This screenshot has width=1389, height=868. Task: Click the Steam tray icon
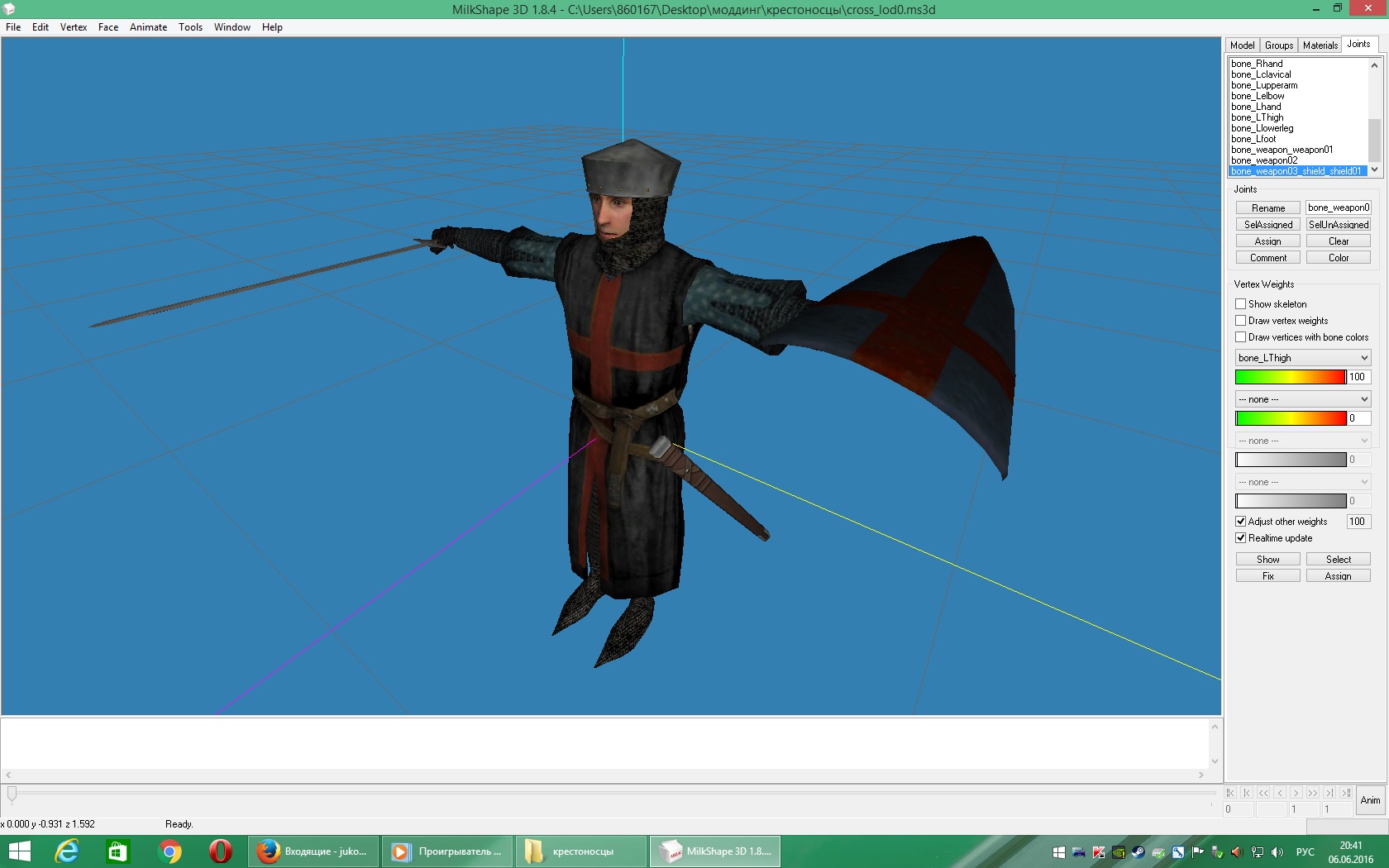click(x=1138, y=852)
